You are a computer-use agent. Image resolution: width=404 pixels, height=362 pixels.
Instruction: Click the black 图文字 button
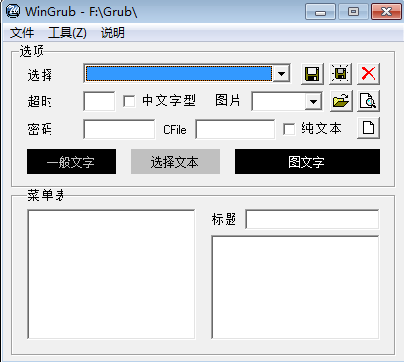pyautogui.click(x=307, y=162)
